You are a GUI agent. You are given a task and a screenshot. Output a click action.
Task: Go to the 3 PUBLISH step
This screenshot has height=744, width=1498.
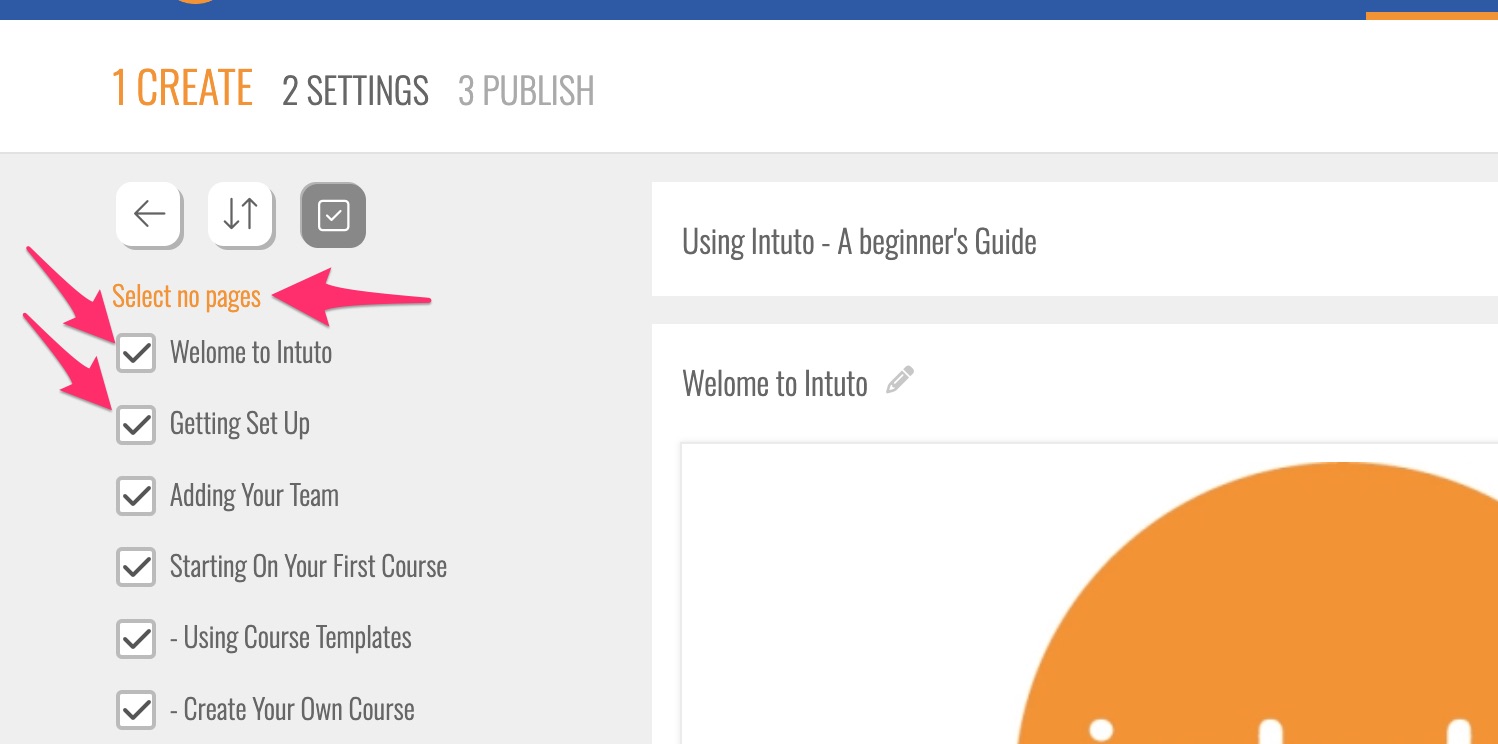526,91
